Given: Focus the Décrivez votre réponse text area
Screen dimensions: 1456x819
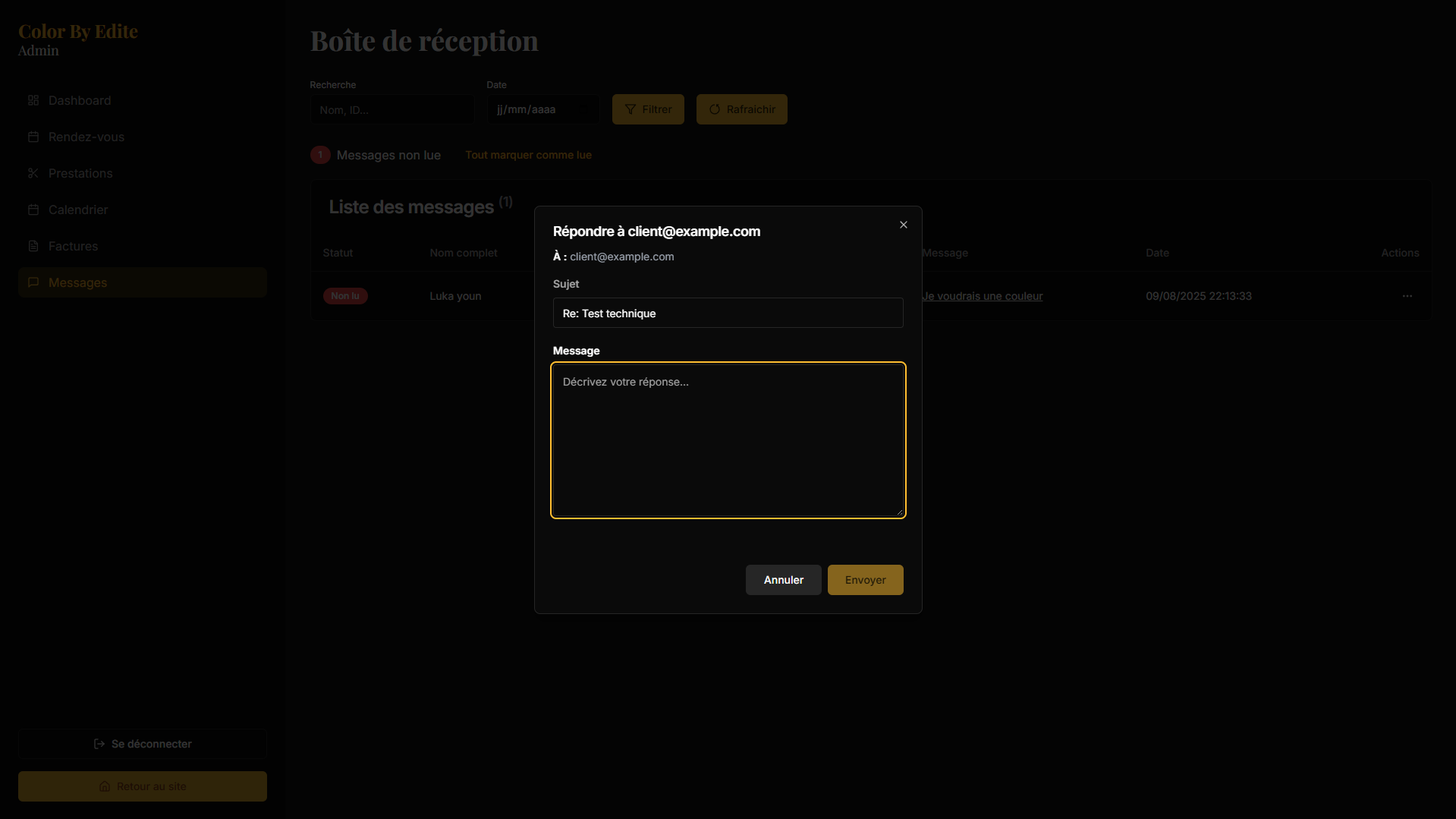Looking at the screenshot, I should tap(728, 440).
